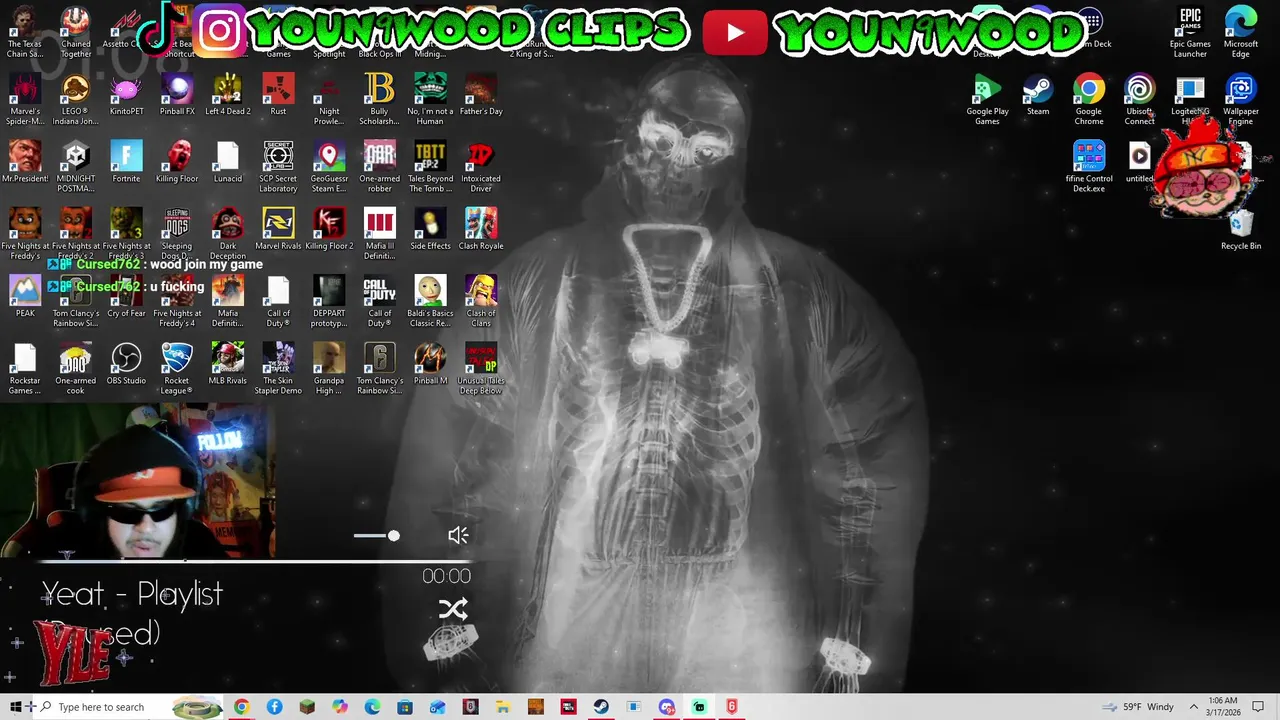Screen dimensions: 1280x720
Task: Click the Left 4 Dead 2 icon
Action: pyautogui.click(x=227, y=95)
